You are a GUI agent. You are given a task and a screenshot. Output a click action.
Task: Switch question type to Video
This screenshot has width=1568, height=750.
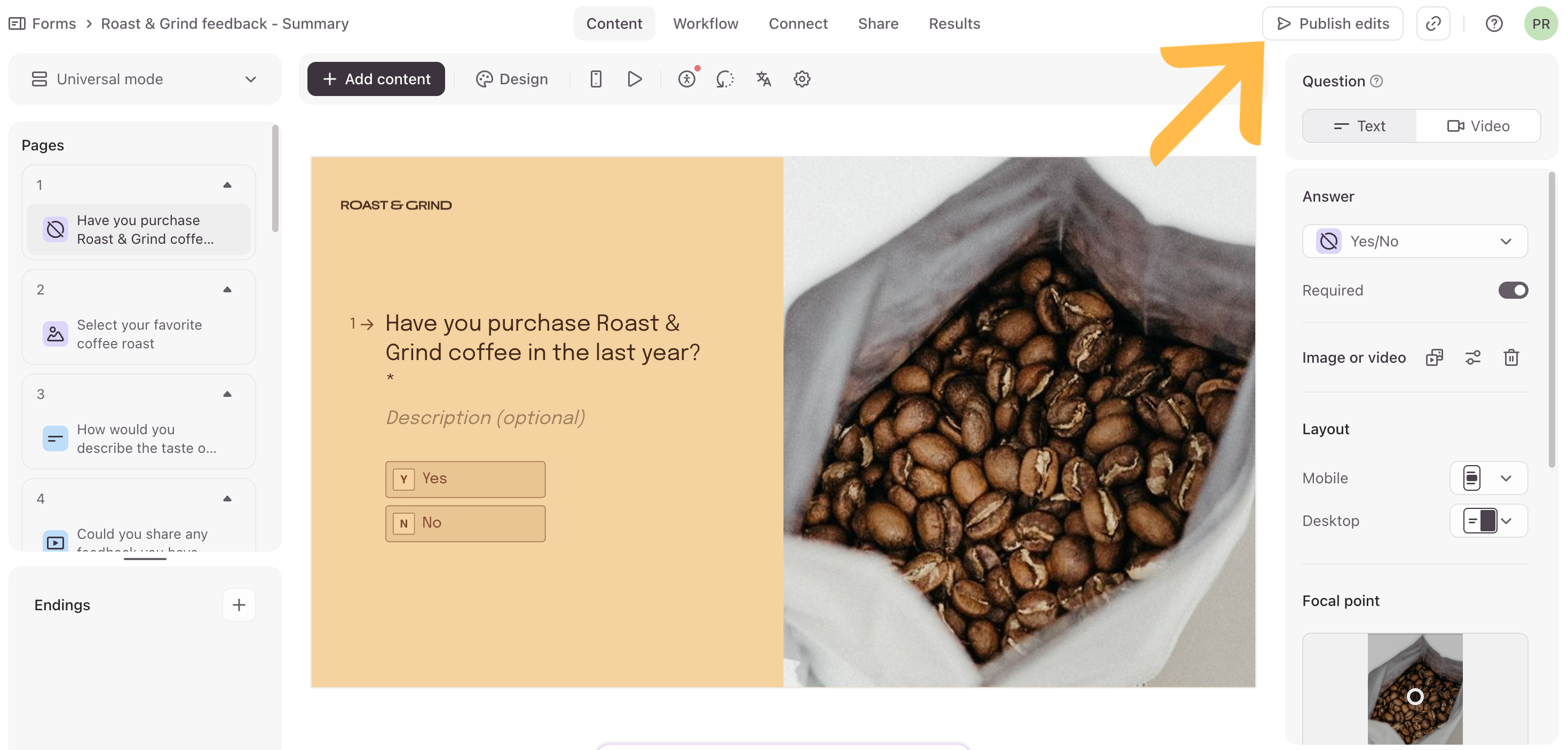tap(1478, 126)
